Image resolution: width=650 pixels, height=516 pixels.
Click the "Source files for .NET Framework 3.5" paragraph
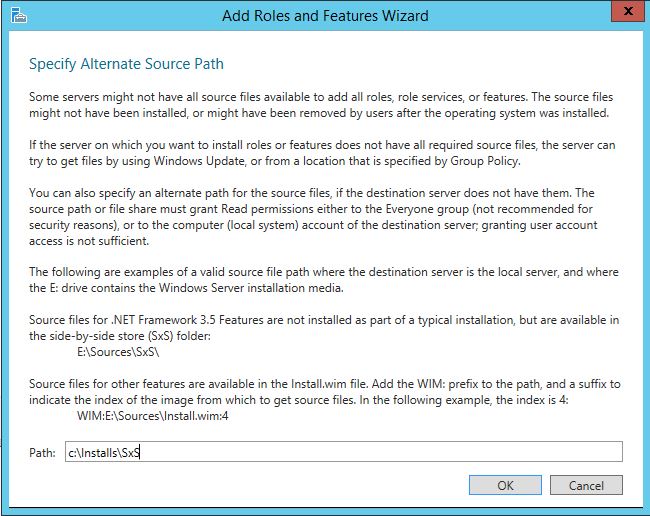click(x=320, y=327)
